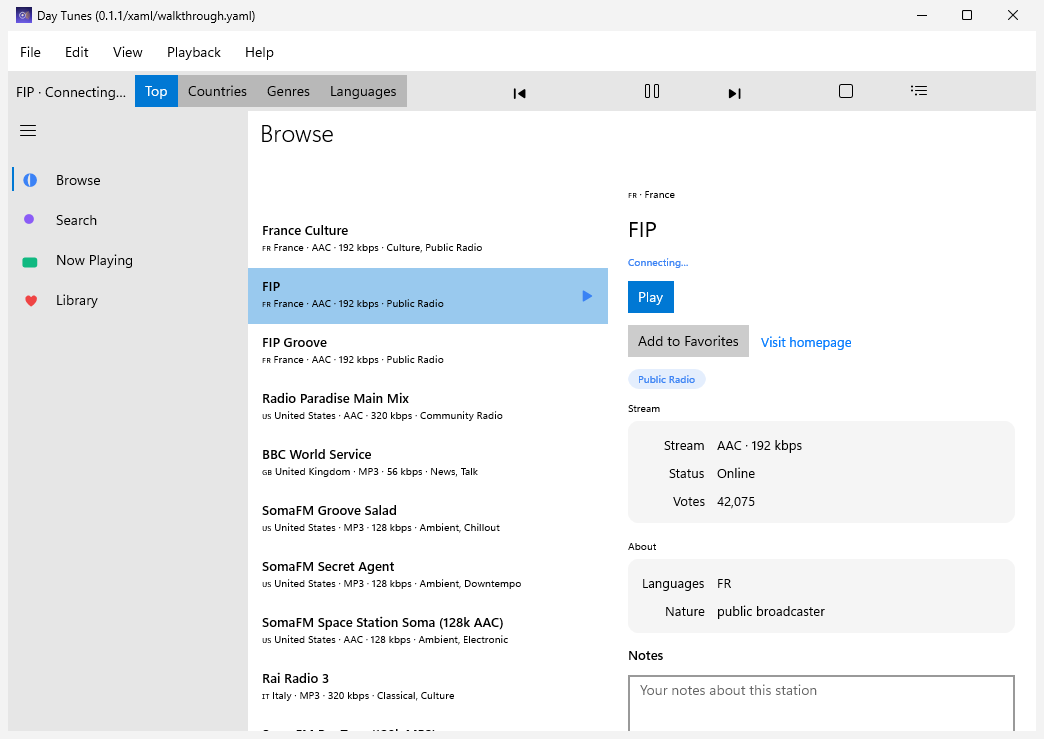Select the BBC World Service station

(x=427, y=463)
